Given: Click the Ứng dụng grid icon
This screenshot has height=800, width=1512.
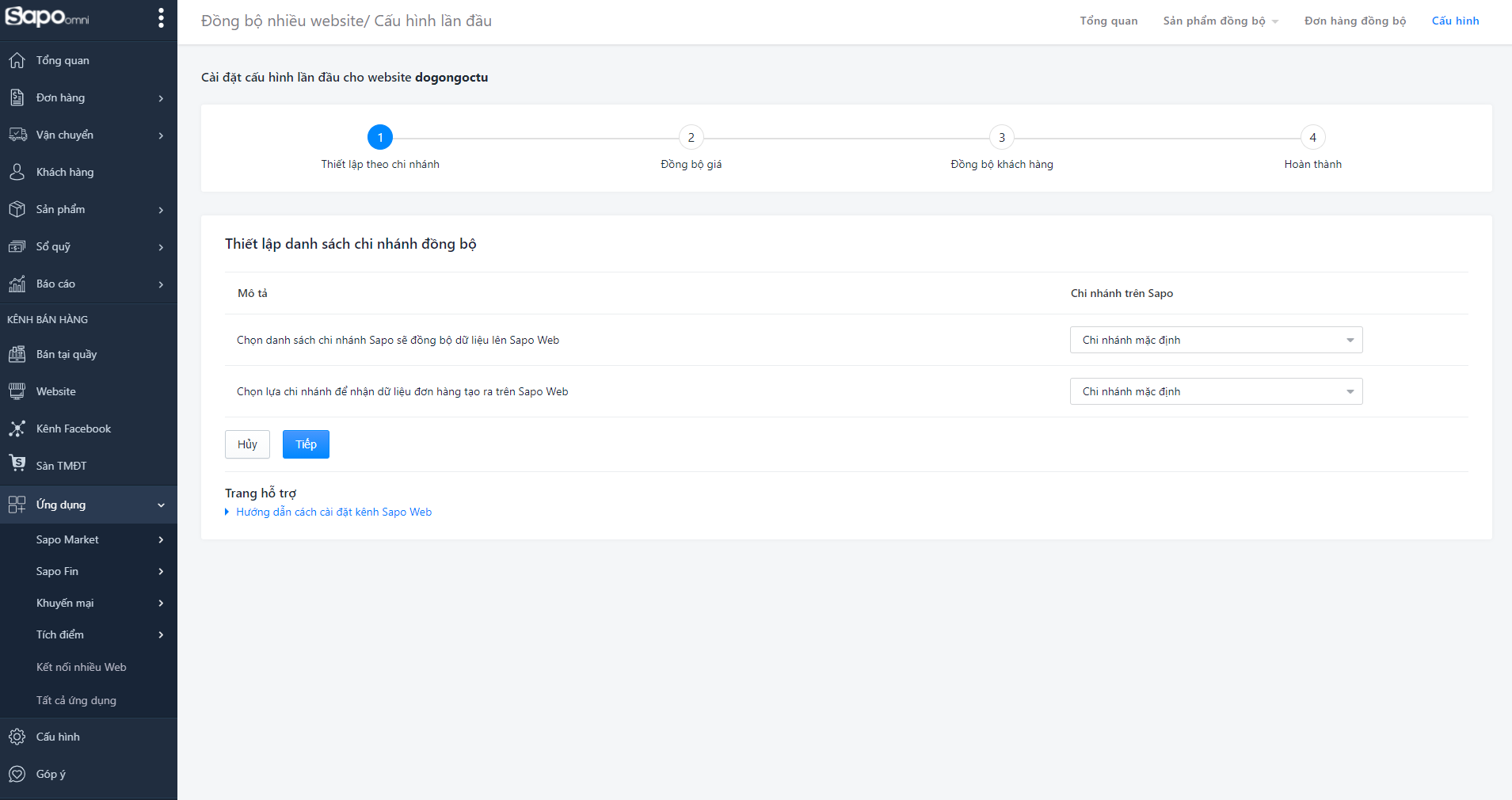Looking at the screenshot, I should pyautogui.click(x=17, y=505).
